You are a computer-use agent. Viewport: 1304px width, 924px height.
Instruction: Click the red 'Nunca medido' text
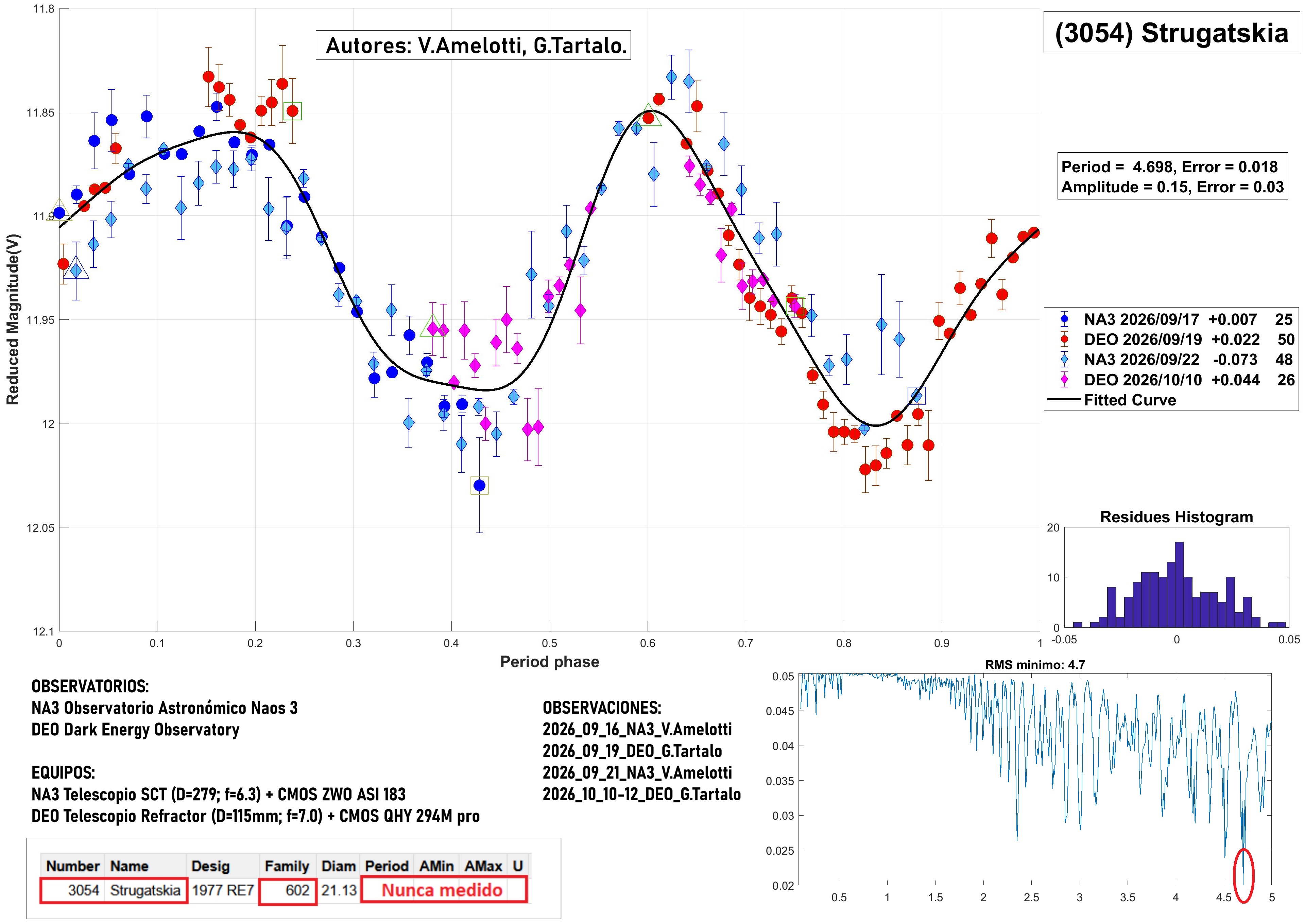tap(442, 890)
